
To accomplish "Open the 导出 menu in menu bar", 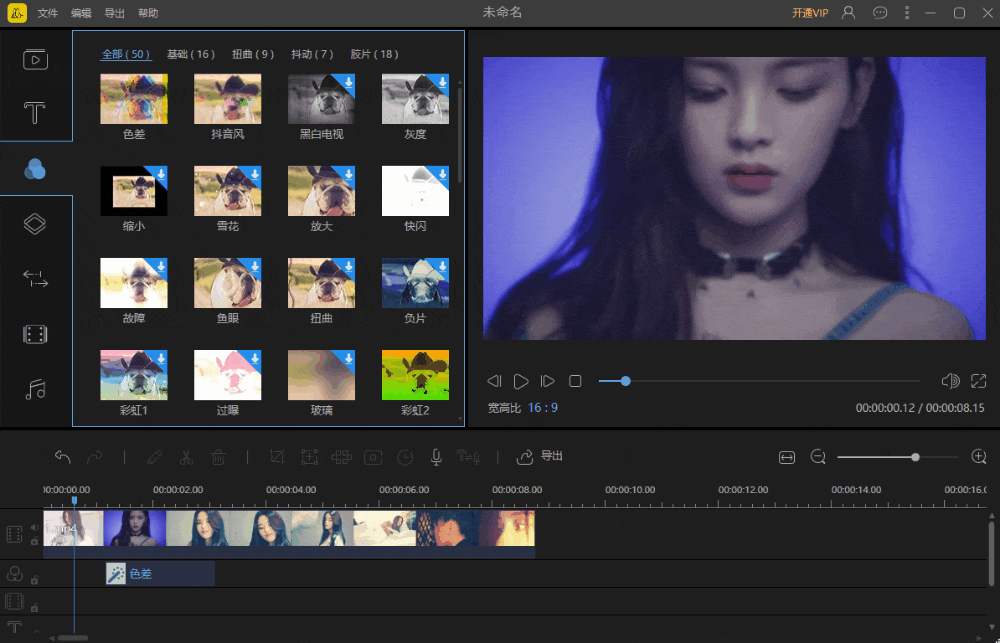I will [x=115, y=13].
